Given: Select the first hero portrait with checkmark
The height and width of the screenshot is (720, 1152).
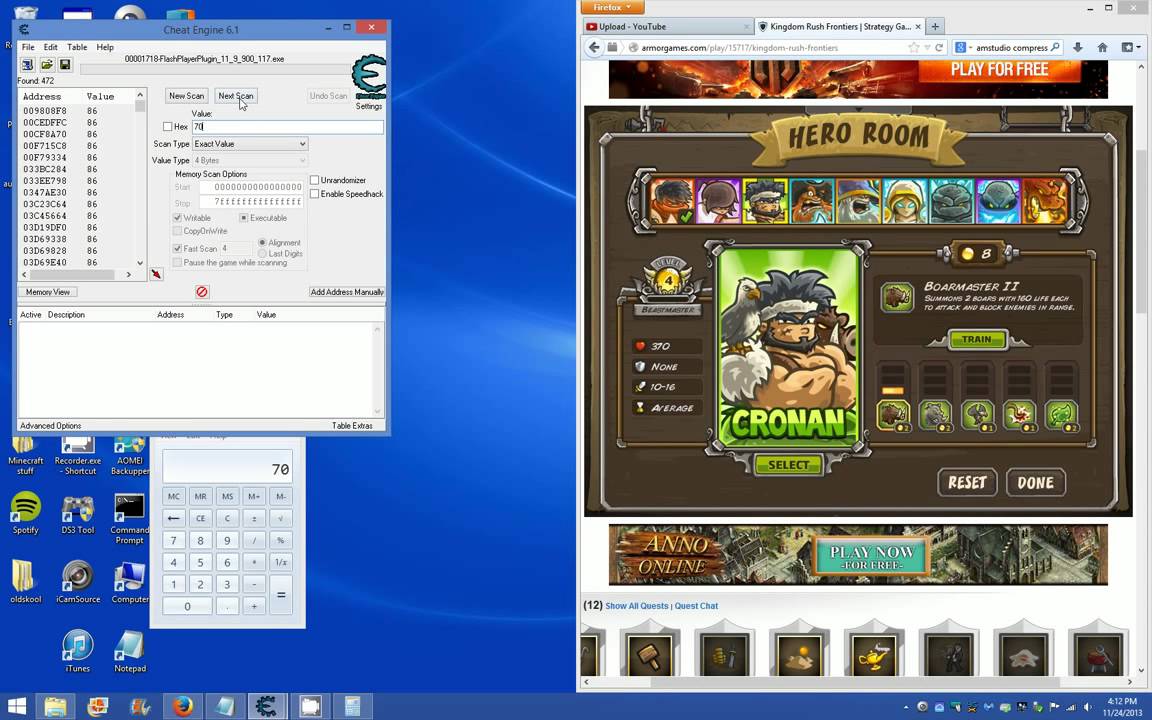Looking at the screenshot, I should (672, 201).
